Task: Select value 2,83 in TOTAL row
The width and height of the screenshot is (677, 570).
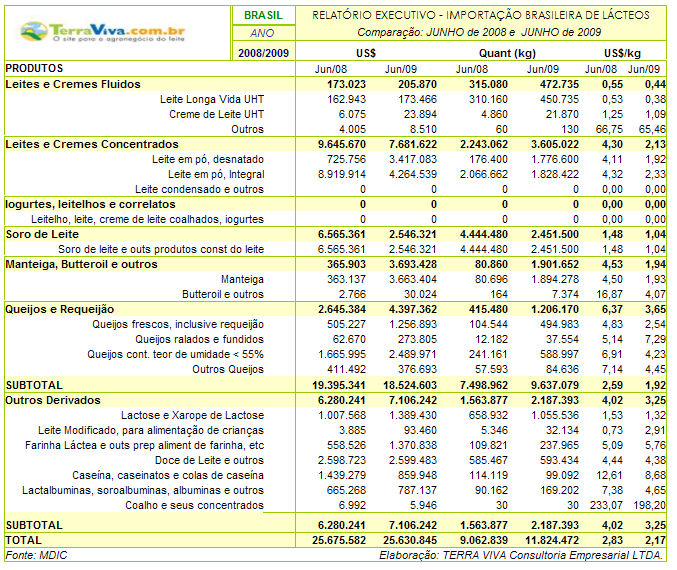Action: coord(612,540)
